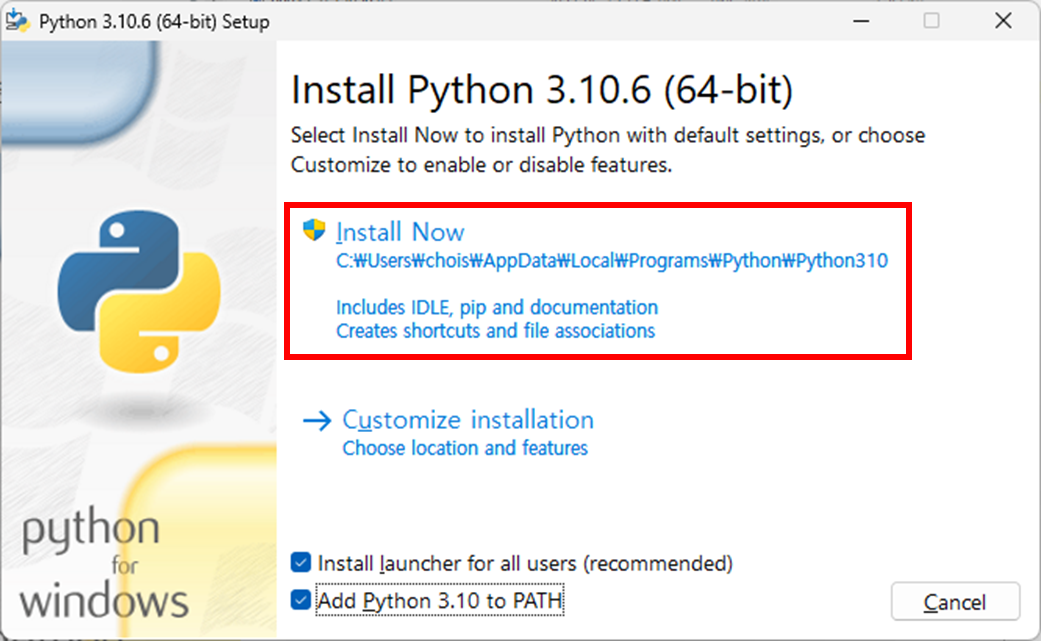Click the 'Install Python 3.10.6 (64-bit)' heading
This screenshot has width=1041, height=641.
click(x=542, y=90)
